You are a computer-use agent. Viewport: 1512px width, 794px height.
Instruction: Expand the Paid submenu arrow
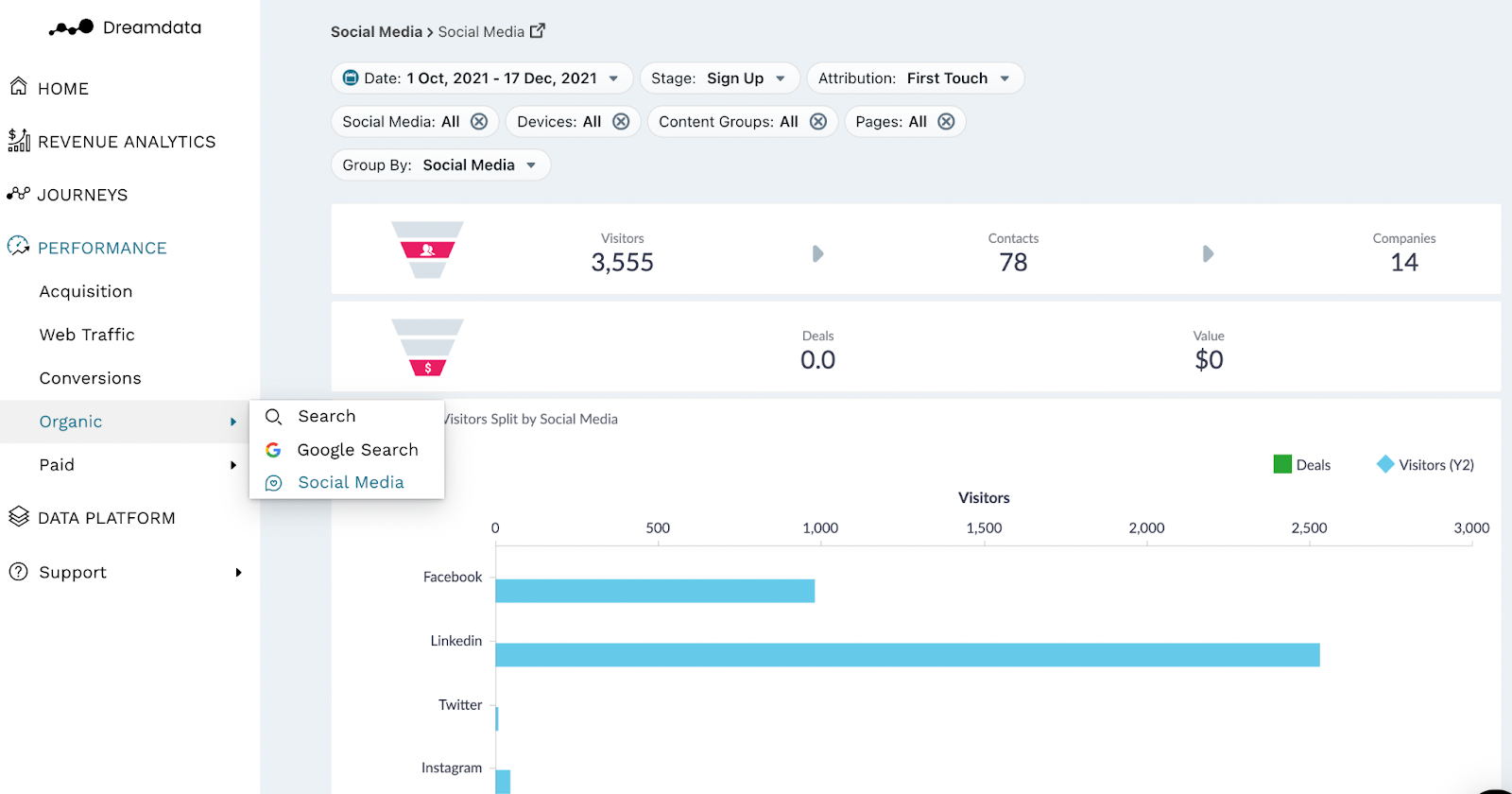pos(233,465)
